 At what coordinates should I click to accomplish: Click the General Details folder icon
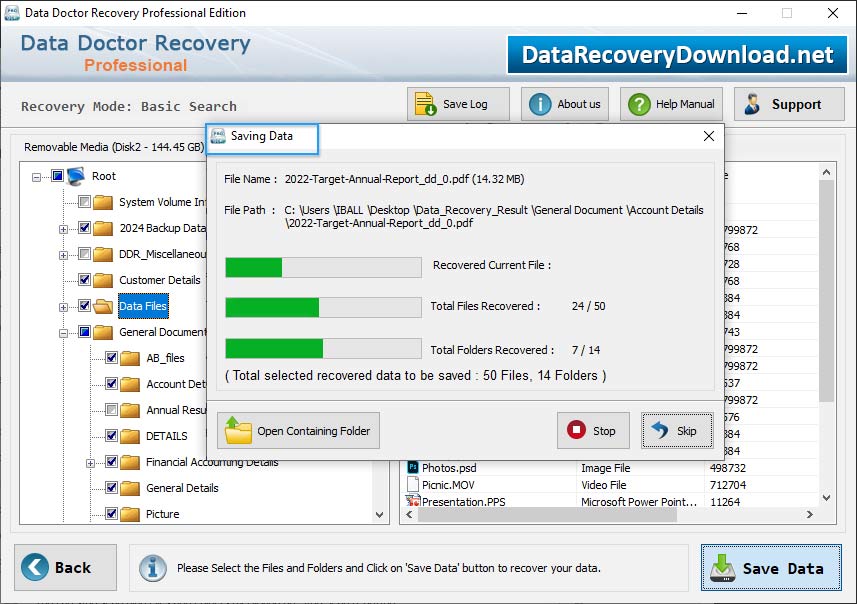click(130, 488)
